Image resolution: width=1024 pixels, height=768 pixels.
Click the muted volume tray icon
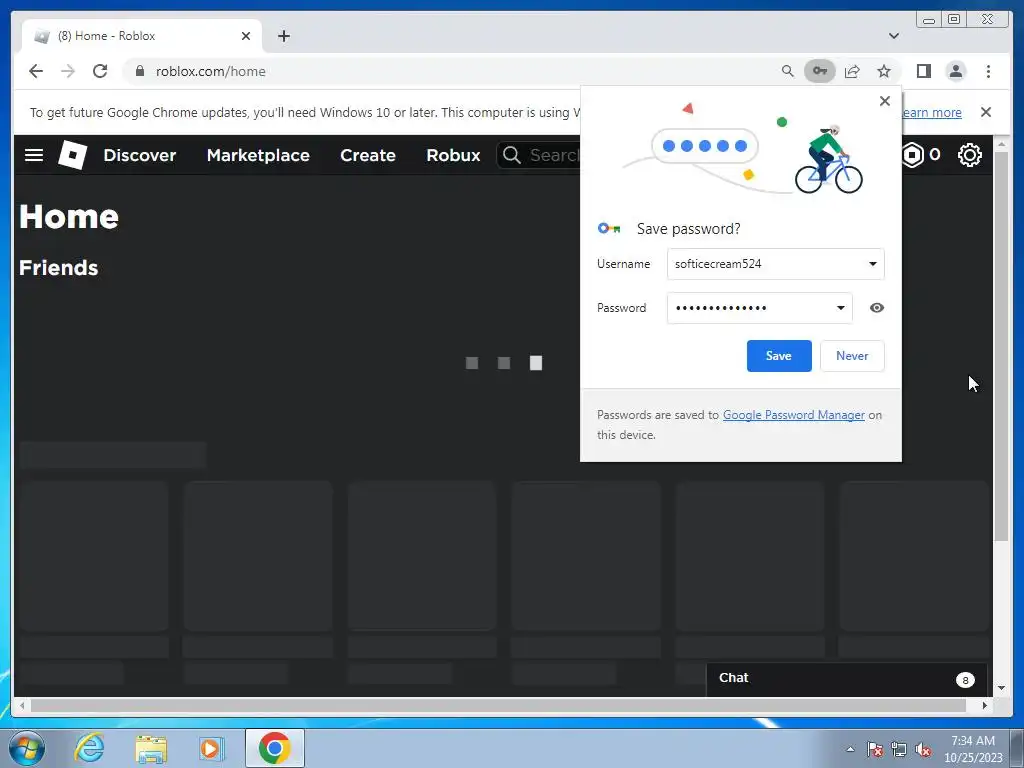click(923, 749)
